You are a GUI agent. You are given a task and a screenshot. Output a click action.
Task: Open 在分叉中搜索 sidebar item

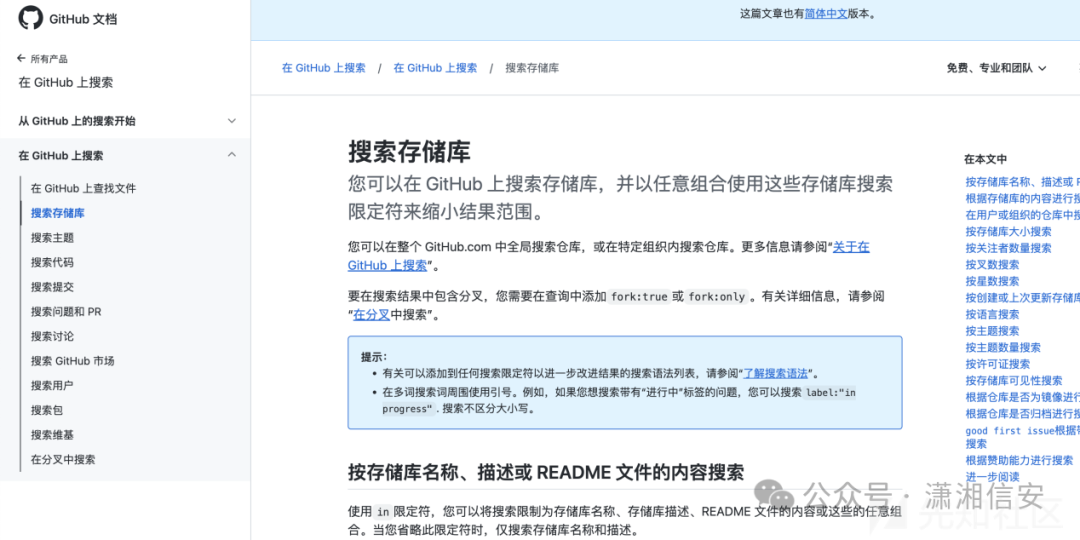pos(63,459)
